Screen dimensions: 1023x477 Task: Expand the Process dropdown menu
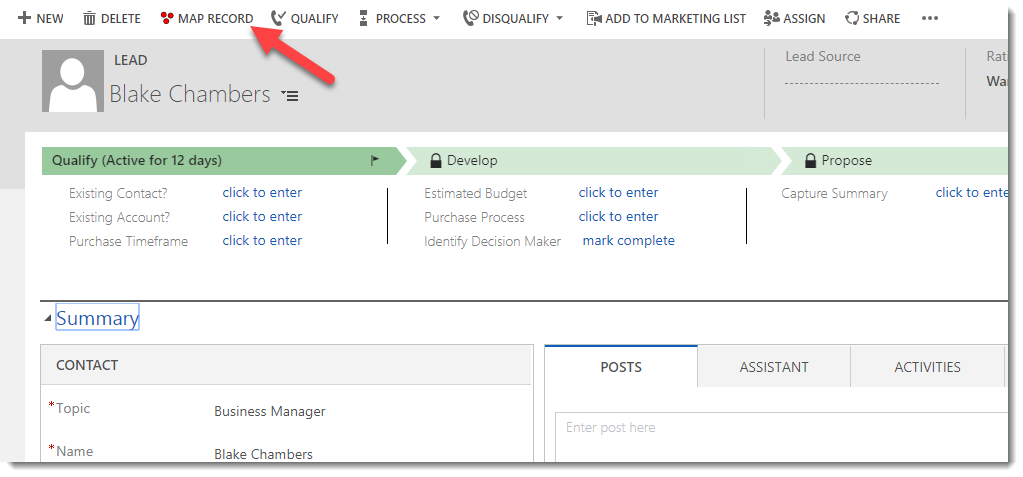tap(436, 18)
